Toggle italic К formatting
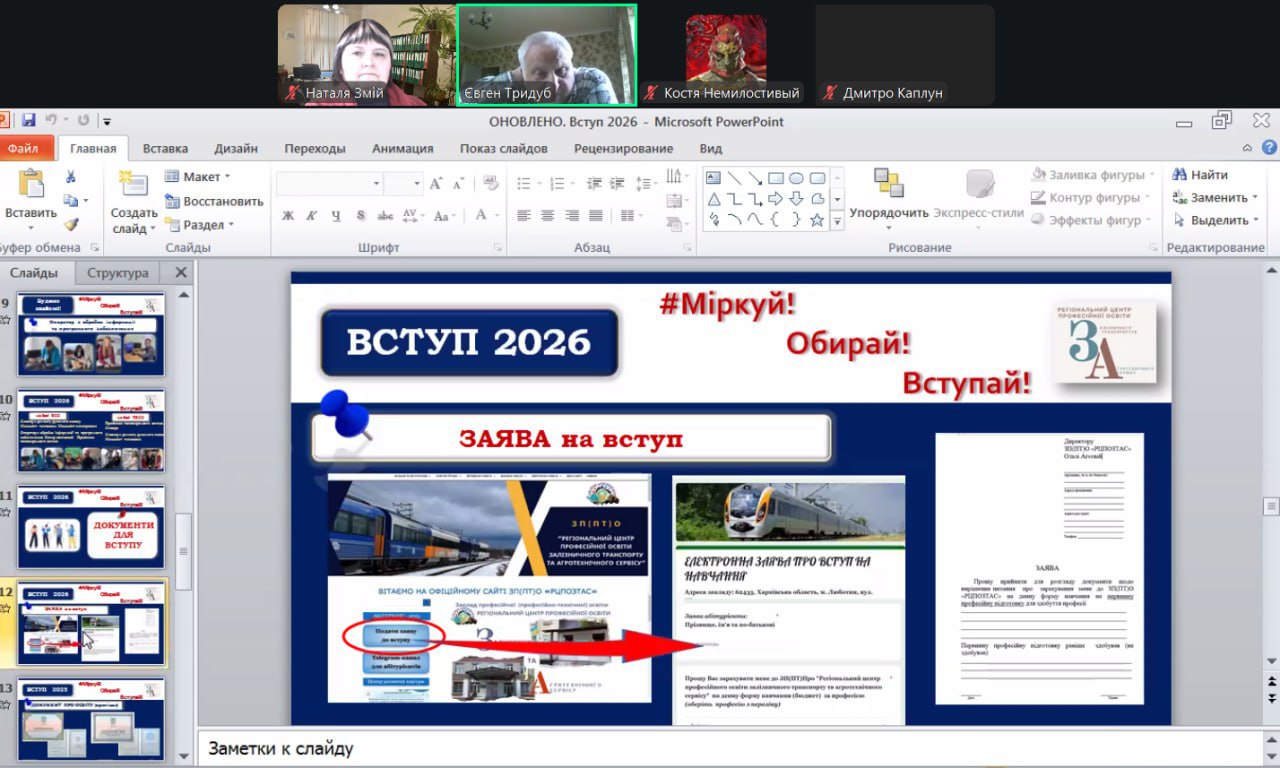Screen dimensions: 1280x768 pos(312,216)
